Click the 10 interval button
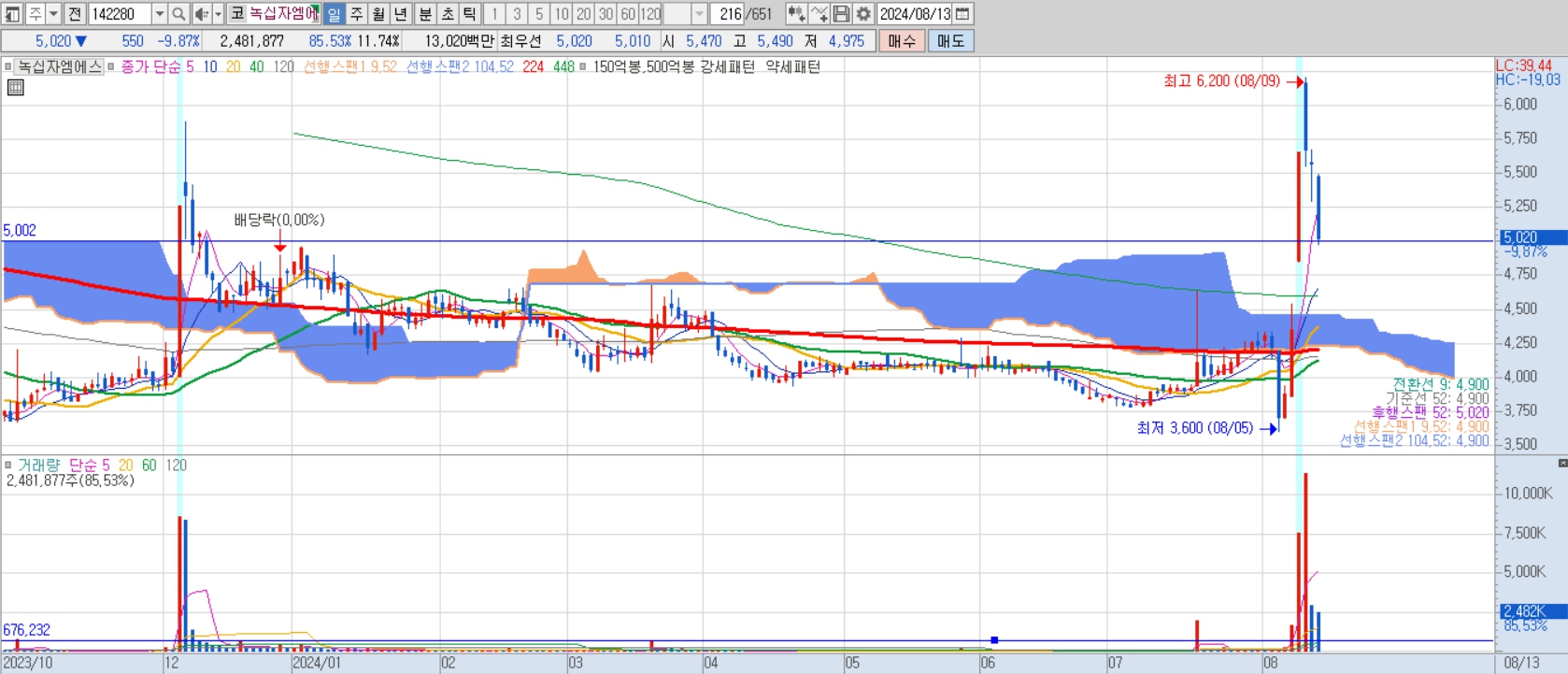This screenshot has width=1568, height=674. 562,14
